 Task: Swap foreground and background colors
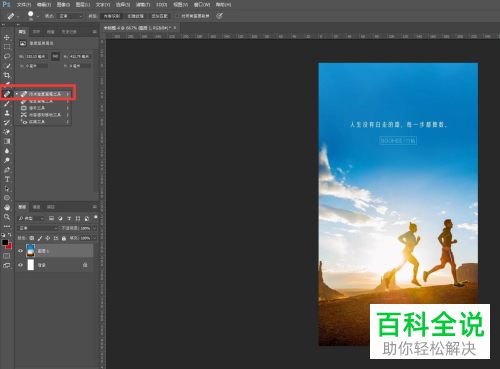pos(10,235)
